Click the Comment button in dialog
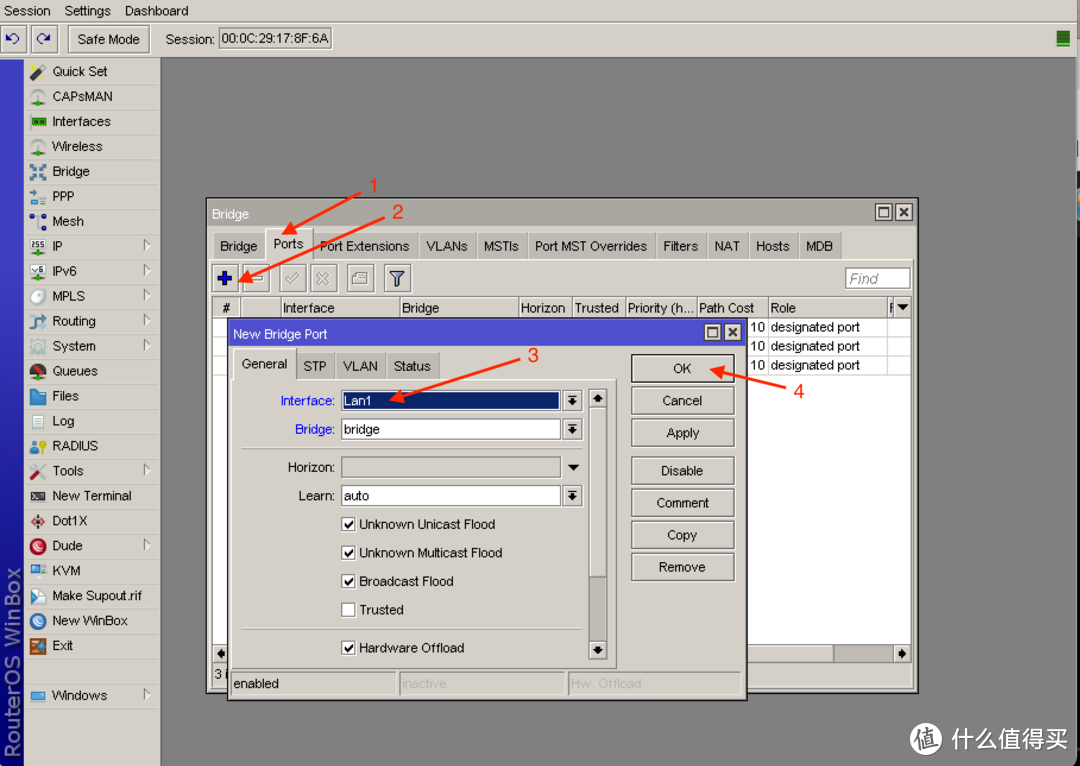This screenshot has height=766, width=1080. pos(682,503)
